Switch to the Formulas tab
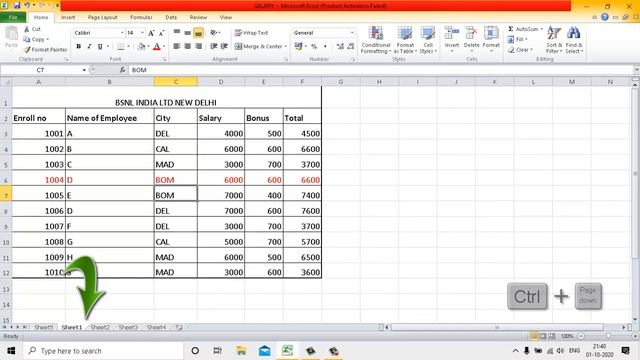The height and width of the screenshot is (360, 640). [x=141, y=17]
